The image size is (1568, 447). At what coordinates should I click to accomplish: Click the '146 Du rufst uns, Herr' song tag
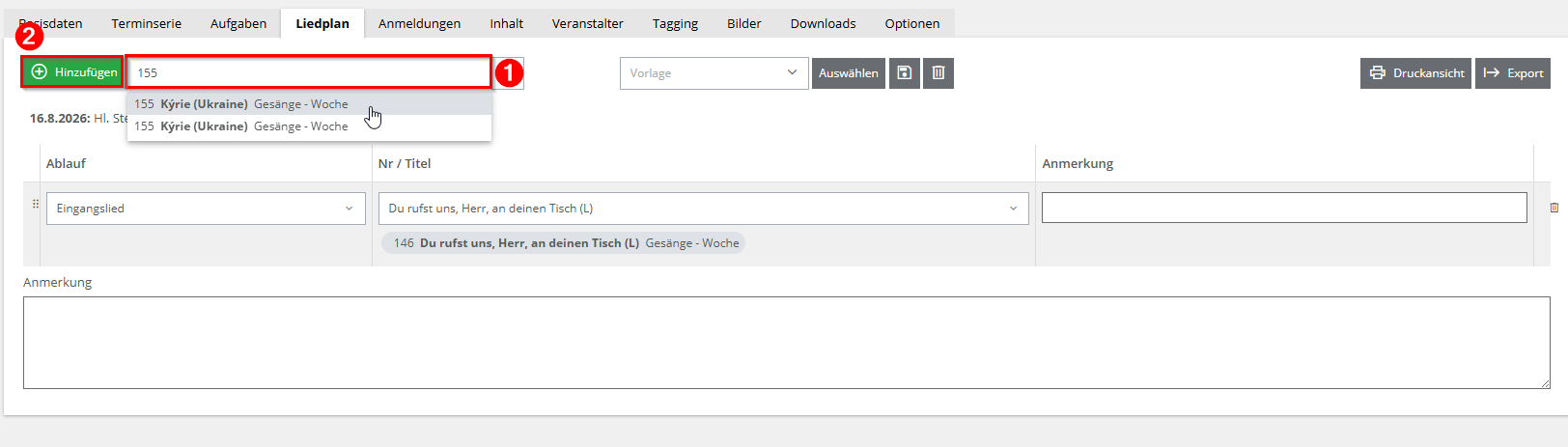point(563,243)
